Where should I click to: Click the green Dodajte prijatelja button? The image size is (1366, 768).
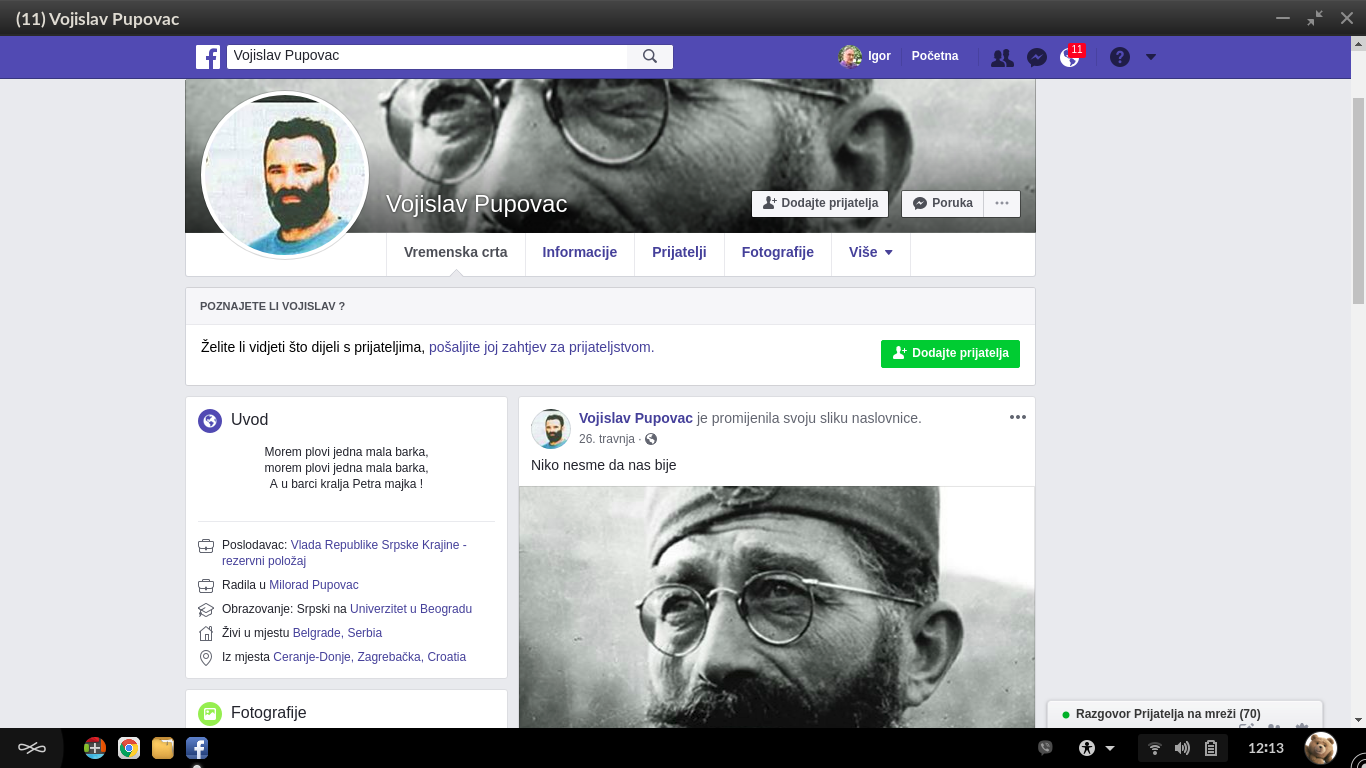(950, 353)
